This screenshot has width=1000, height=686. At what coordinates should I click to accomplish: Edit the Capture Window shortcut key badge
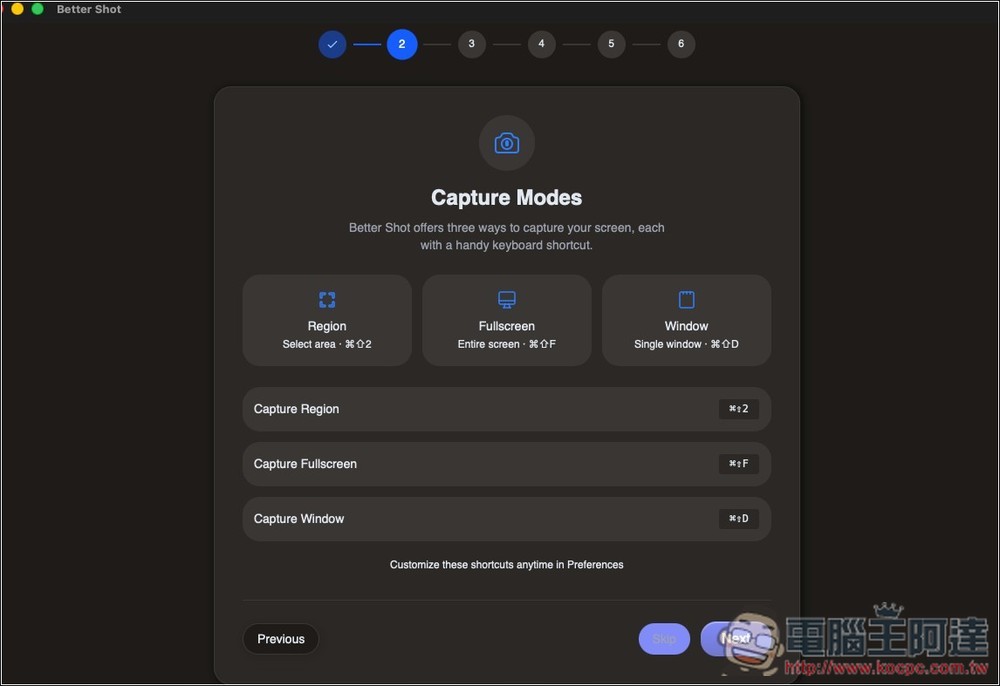coord(738,519)
